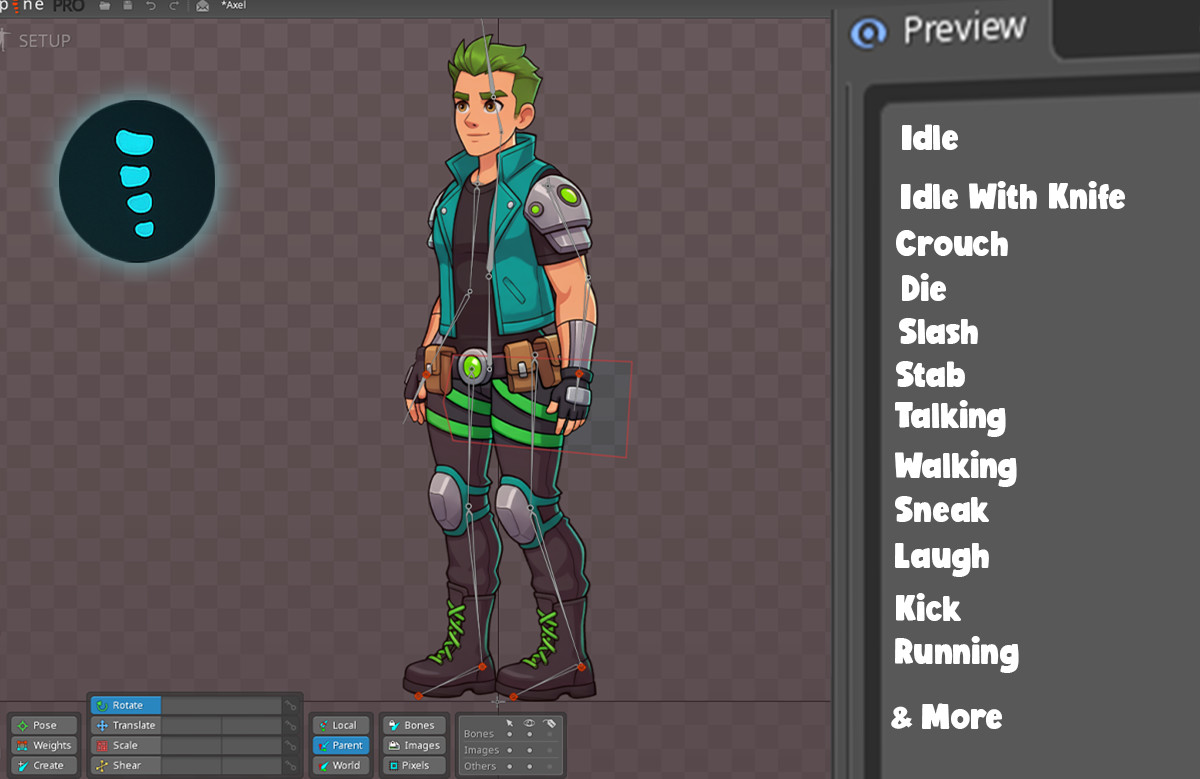Screen dimensions: 1200x779
Task: Click the Pose button
Action: point(42,725)
